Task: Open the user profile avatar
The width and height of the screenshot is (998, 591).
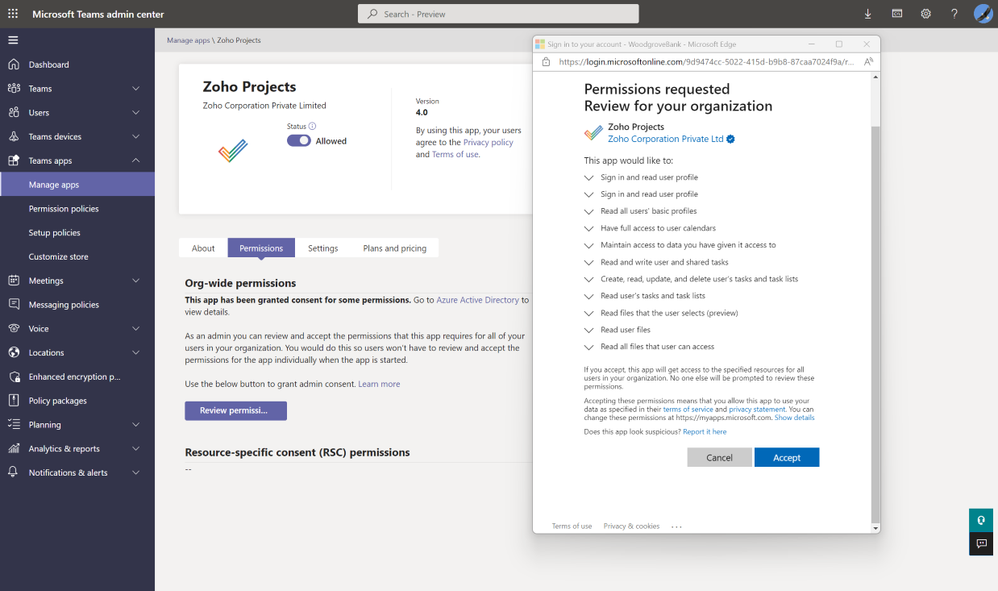Action: 983,13
